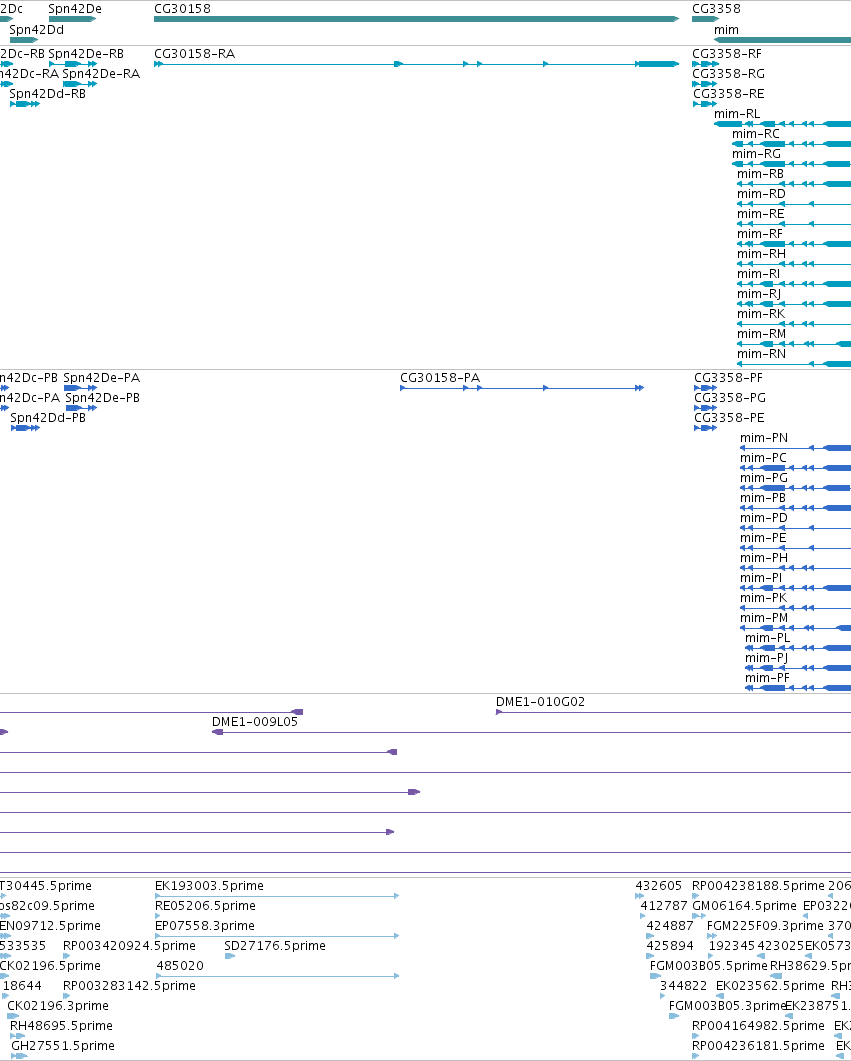Click the mim gene label

click(x=727, y=30)
